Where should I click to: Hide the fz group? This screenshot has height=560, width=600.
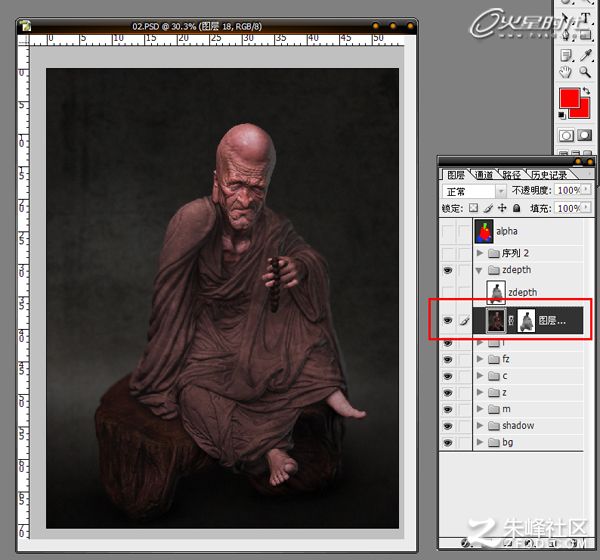point(448,359)
